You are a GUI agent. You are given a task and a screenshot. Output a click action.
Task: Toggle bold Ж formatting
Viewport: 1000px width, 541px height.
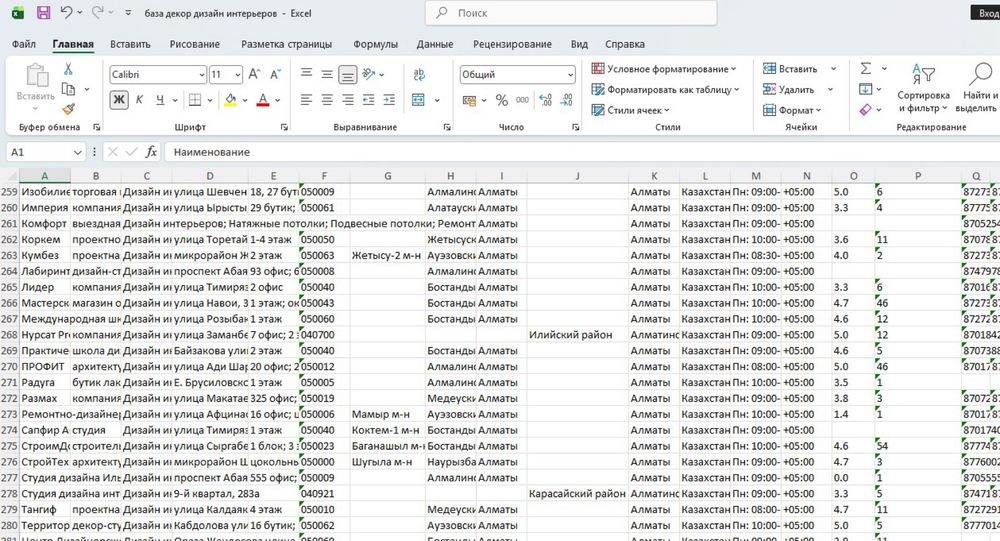pos(119,100)
